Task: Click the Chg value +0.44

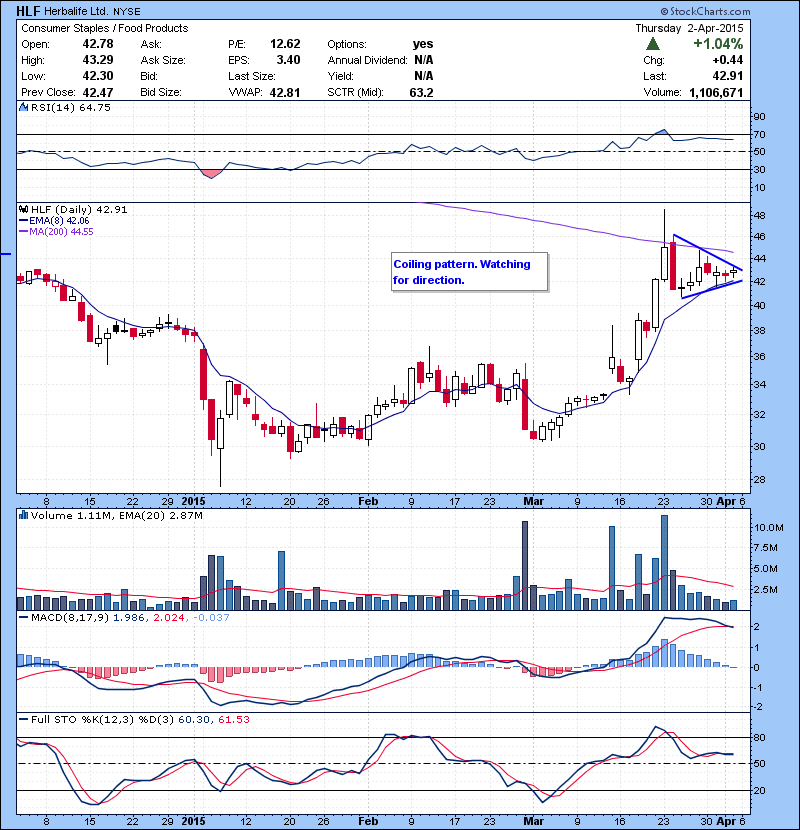Action: pos(728,60)
